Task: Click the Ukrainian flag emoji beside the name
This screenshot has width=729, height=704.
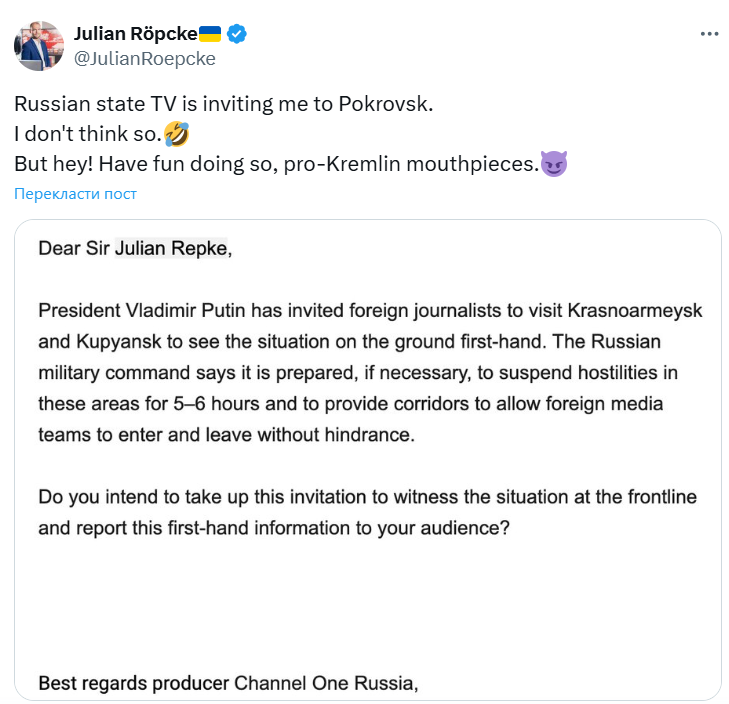Action: pos(210,34)
